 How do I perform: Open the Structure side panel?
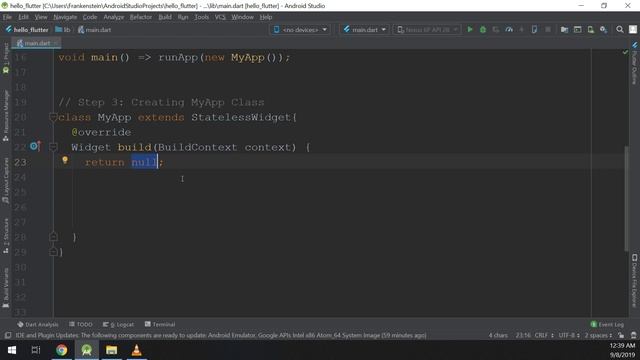[x=6, y=235]
